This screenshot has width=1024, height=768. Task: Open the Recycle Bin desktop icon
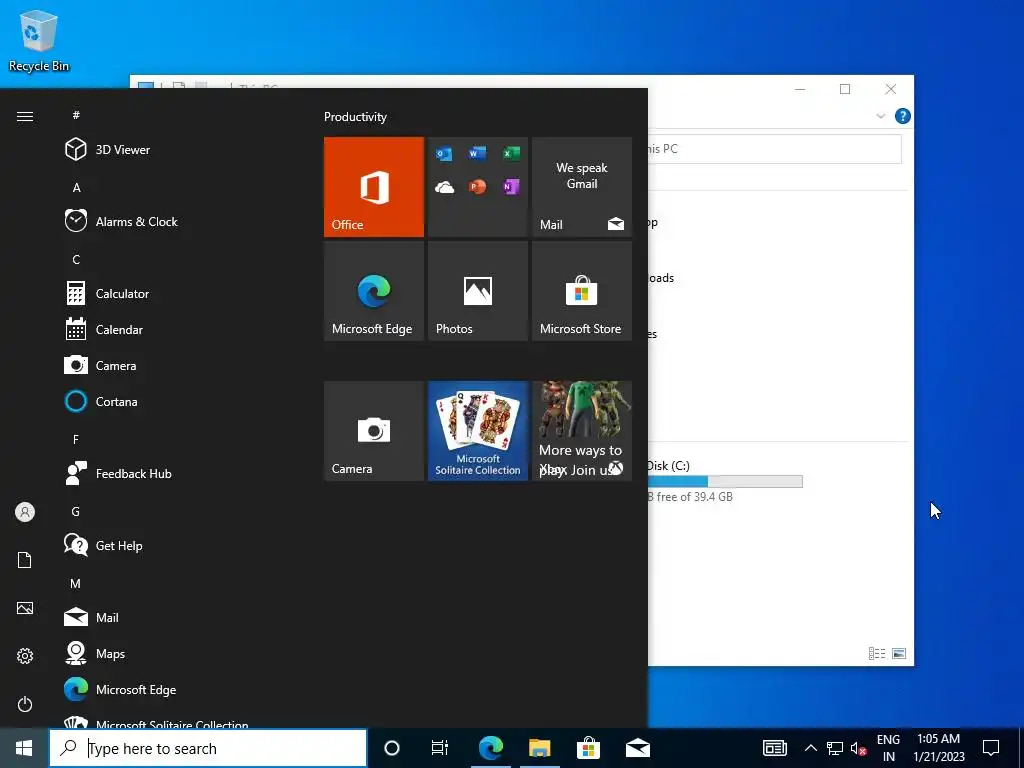pos(39,40)
